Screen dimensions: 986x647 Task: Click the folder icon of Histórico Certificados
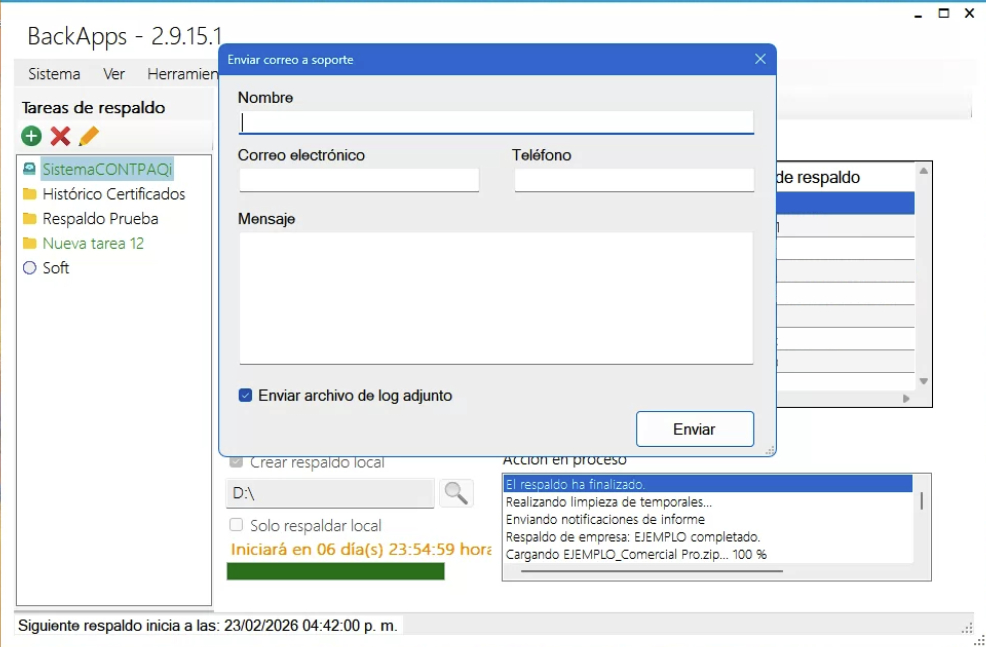[30, 194]
